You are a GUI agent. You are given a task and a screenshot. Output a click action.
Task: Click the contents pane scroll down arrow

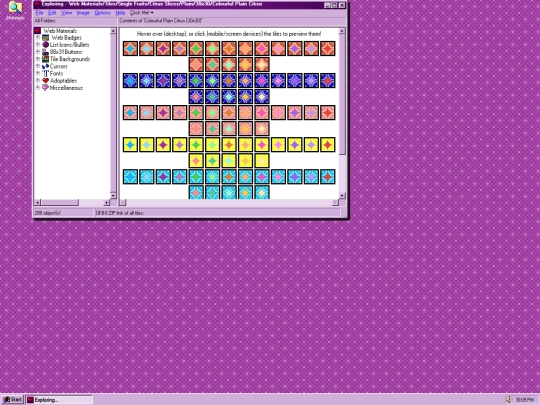click(342, 195)
